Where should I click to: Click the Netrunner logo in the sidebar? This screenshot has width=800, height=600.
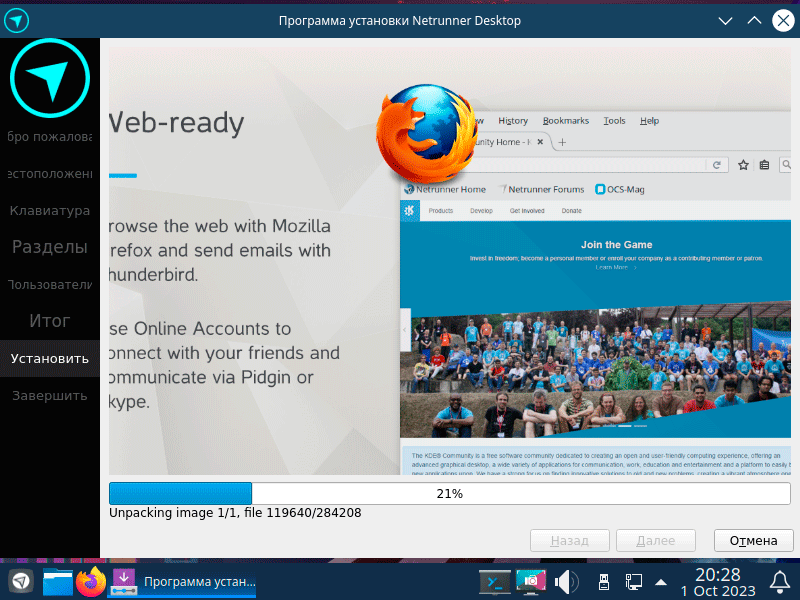tap(50, 78)
